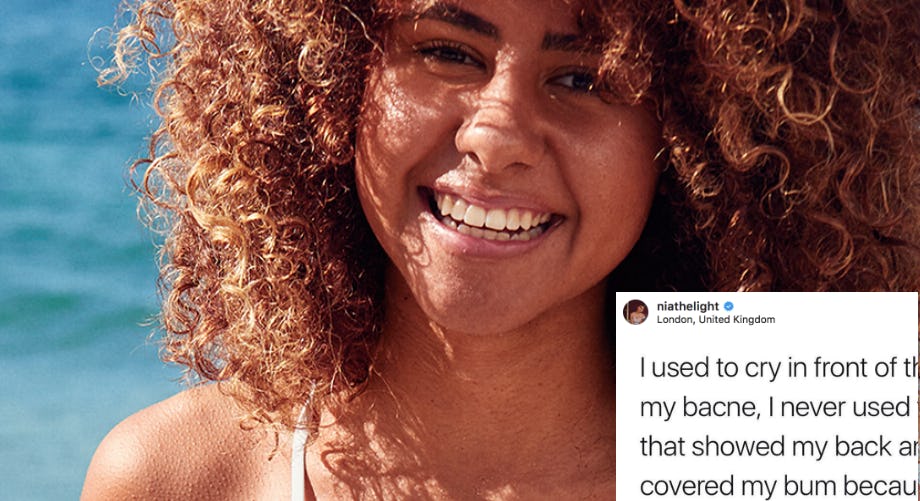Click the niathelight username

click(x=688, y=306)
